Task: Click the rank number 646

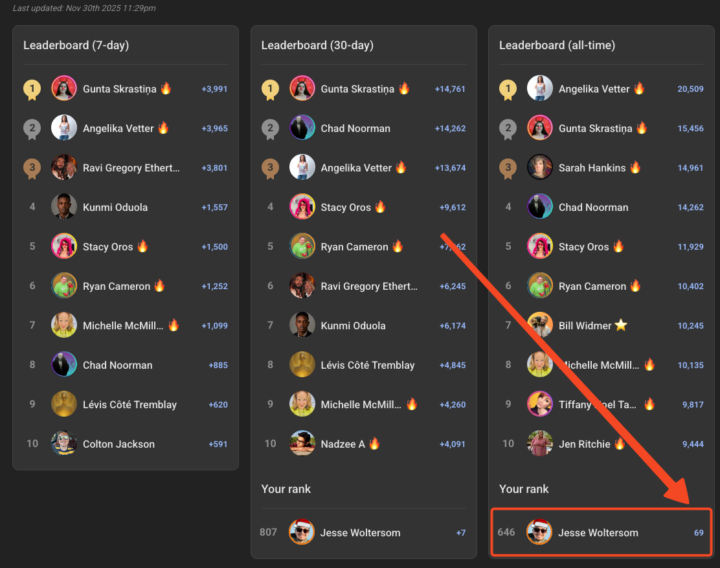Action: (506, 532)
